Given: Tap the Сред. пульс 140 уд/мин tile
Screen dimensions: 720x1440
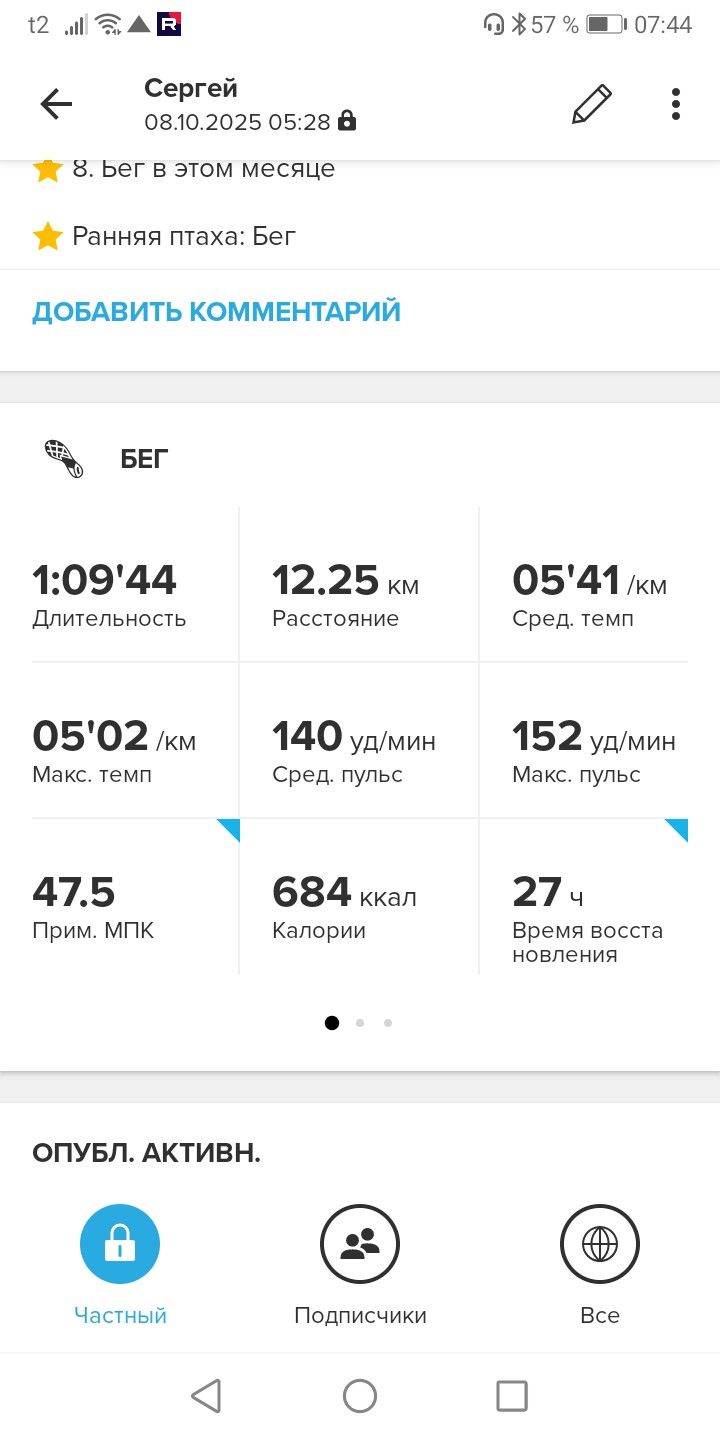Looking at the screenshot, I should click(x=359, y=741).
